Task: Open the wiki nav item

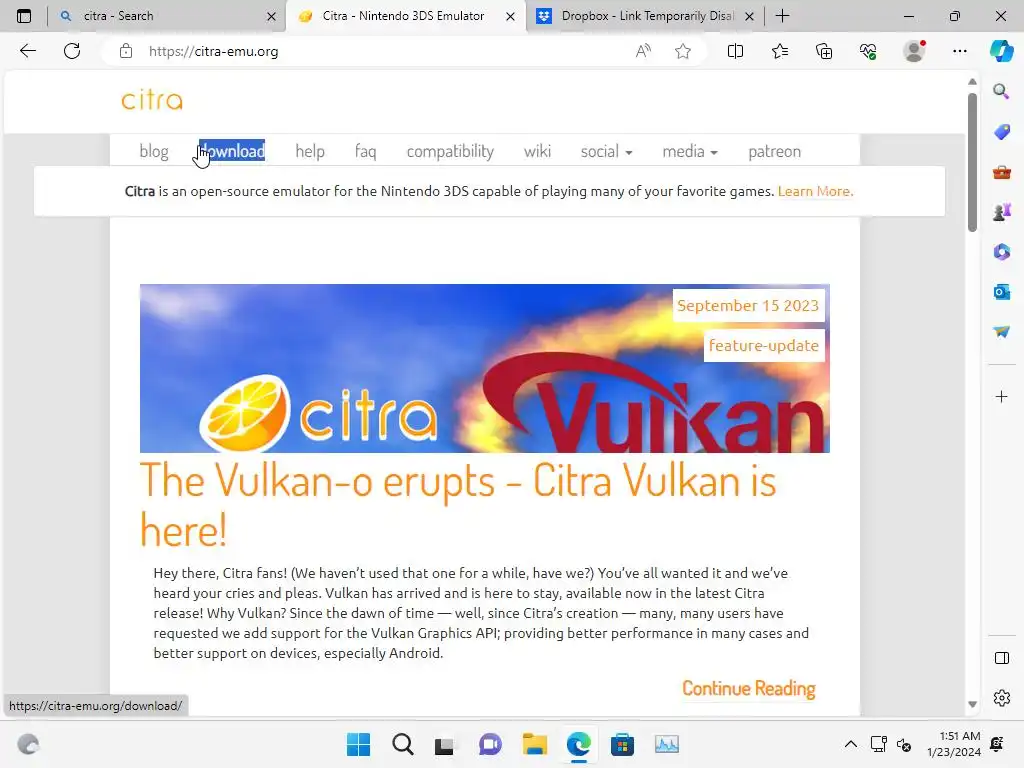Action: [537, 151]
